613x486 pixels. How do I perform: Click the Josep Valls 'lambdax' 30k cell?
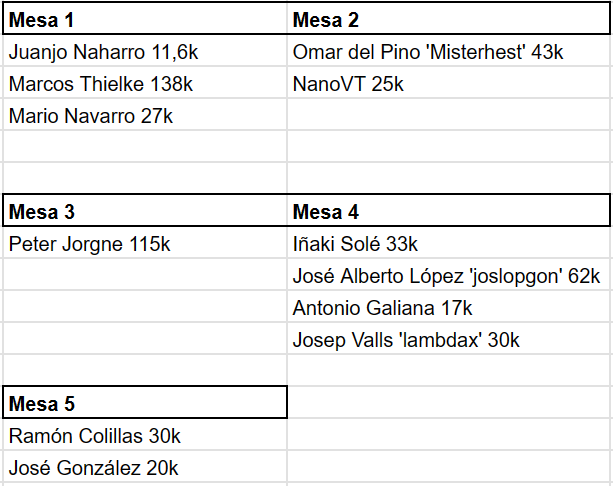[449, 340]
